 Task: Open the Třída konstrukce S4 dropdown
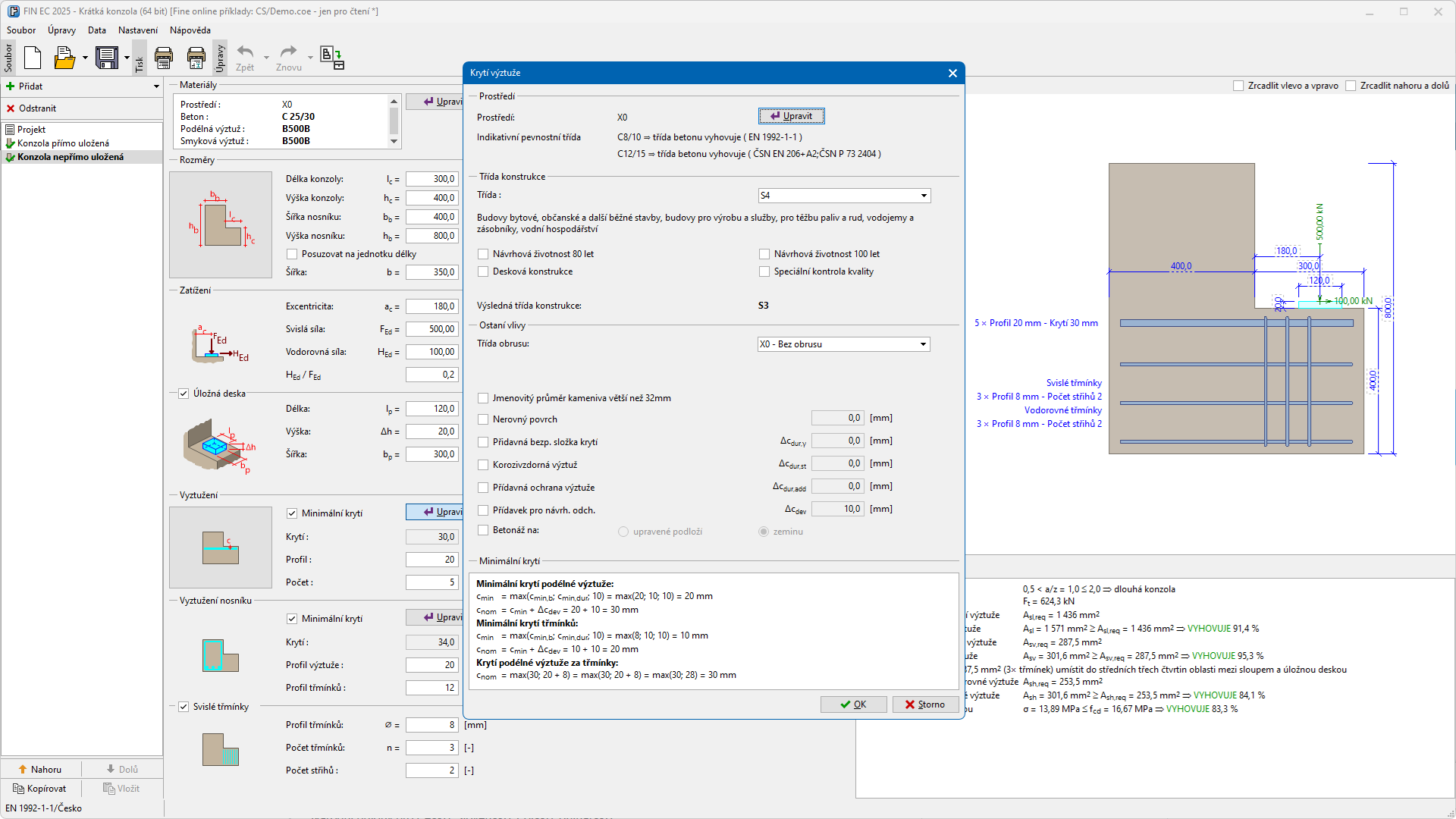[x=923, y=196]
